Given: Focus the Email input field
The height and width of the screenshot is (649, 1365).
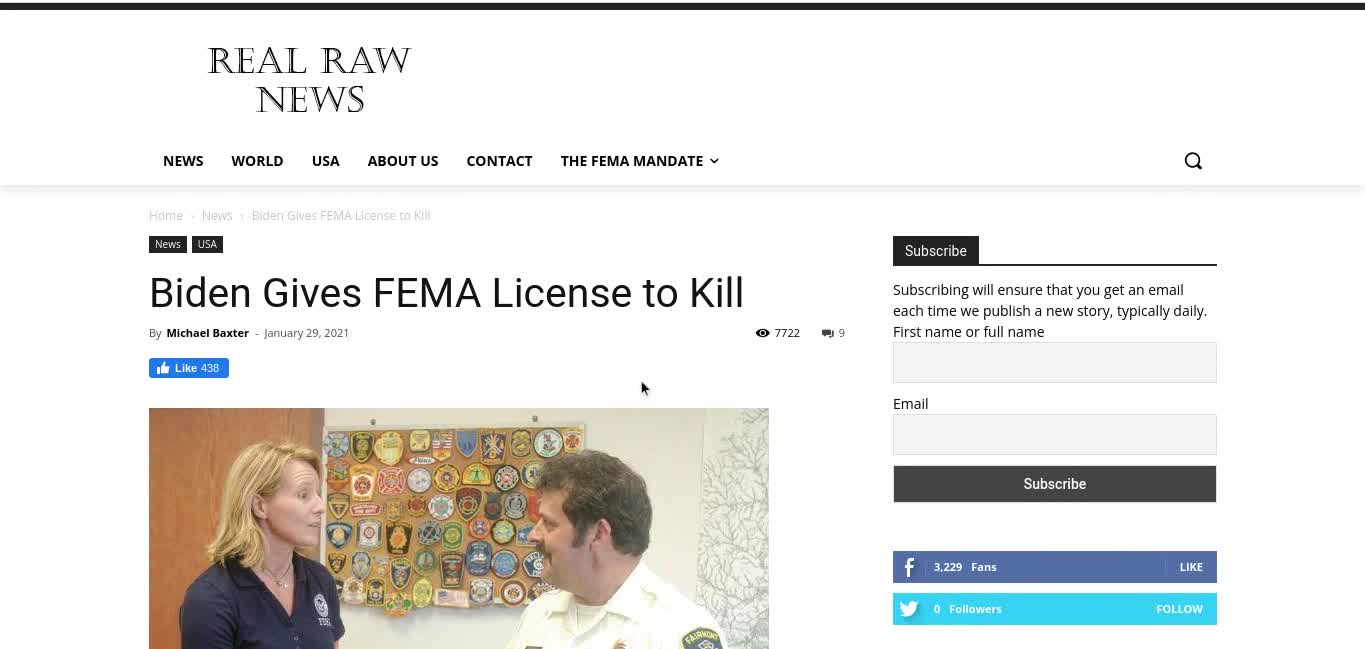Looking at the screenshot, I should click(x=1055, y=434).
